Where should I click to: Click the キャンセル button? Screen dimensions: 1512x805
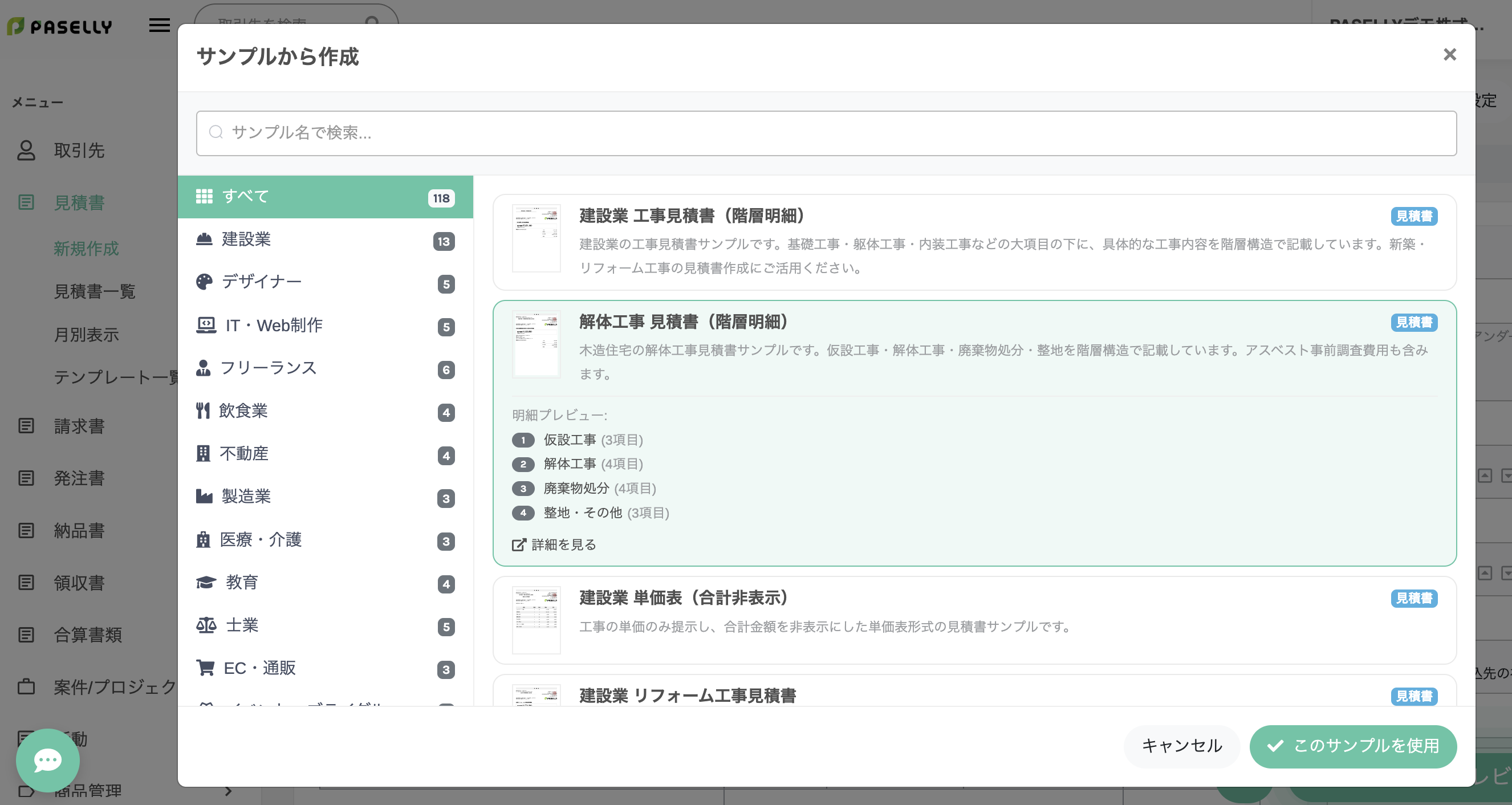tap(1181, 746)
